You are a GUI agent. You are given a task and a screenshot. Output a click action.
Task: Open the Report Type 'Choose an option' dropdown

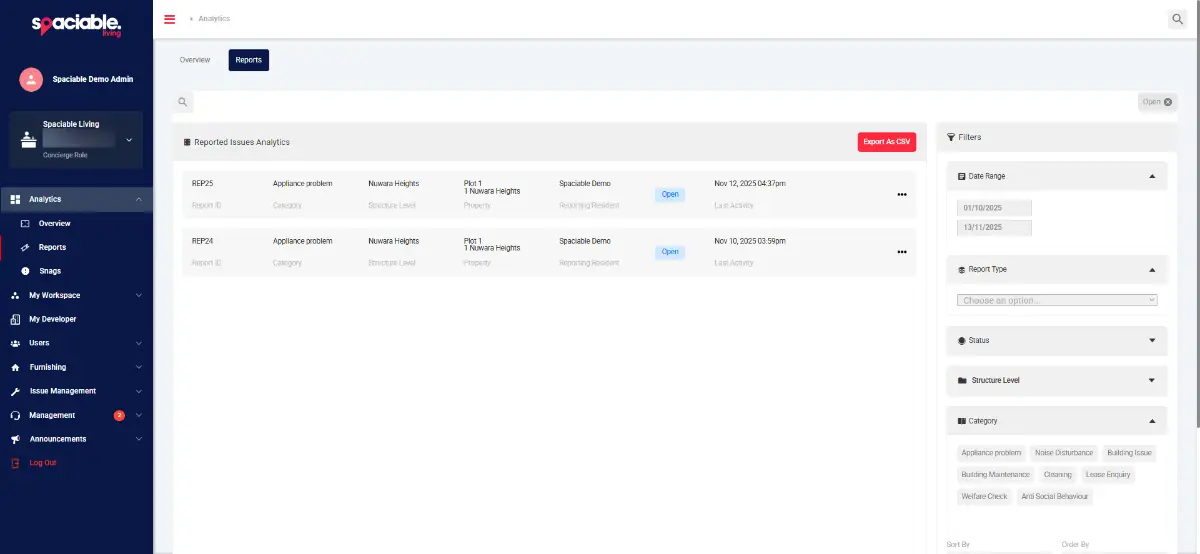(1057, 300)
